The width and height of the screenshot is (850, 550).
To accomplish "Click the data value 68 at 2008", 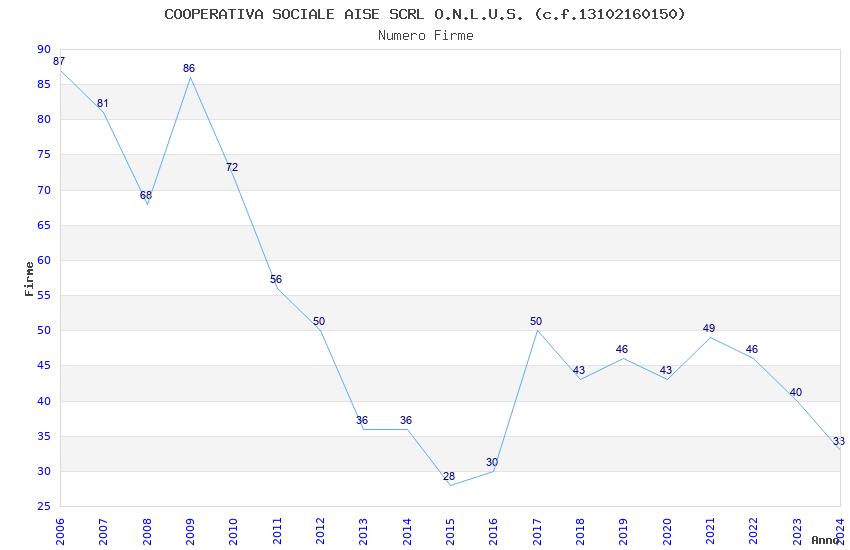I will 146,195.
